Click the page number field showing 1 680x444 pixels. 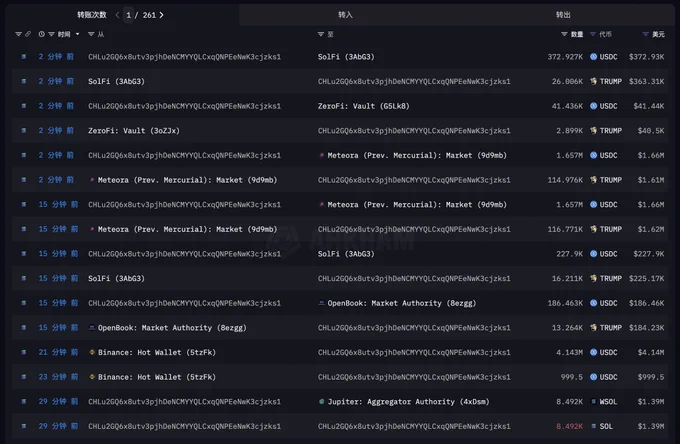pos(128,15)
